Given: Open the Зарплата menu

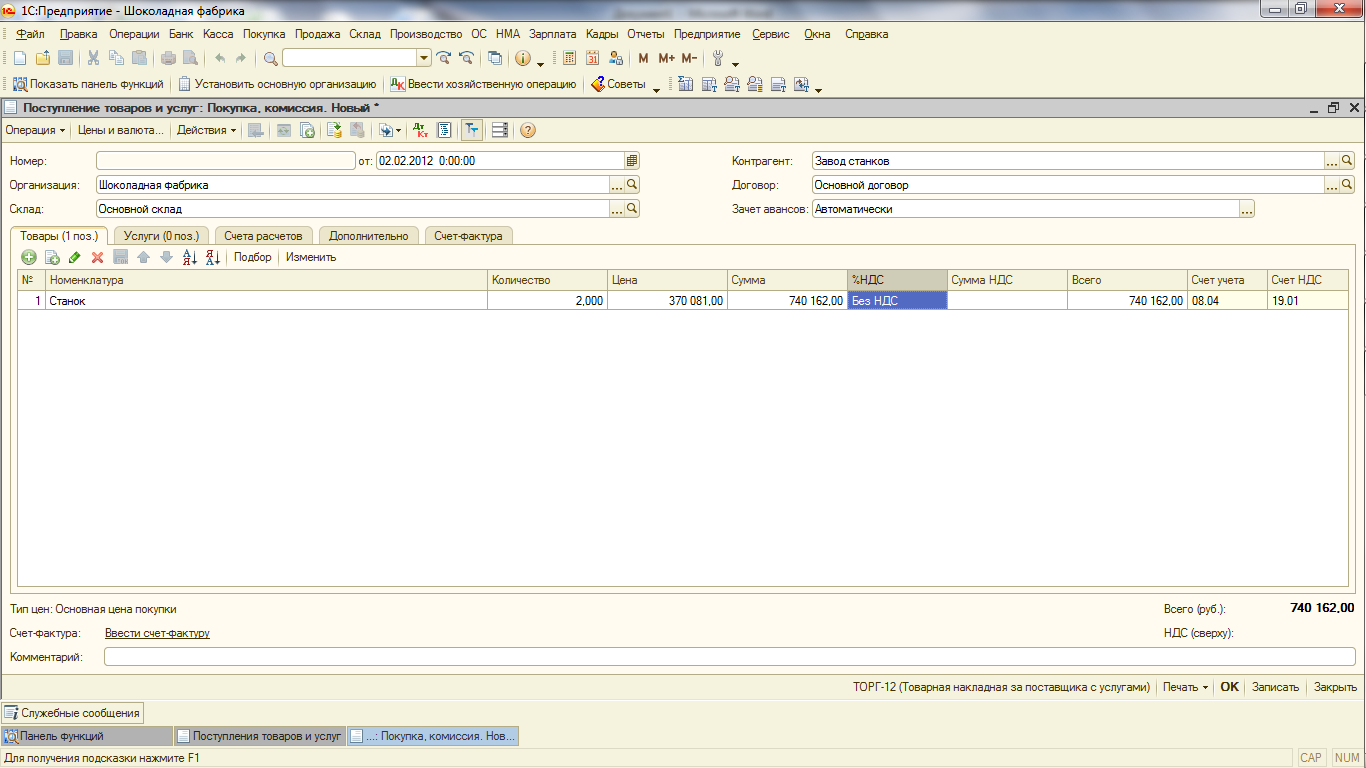Looking at the screenshot, I should pyautogui.click(x=553, y=34).
